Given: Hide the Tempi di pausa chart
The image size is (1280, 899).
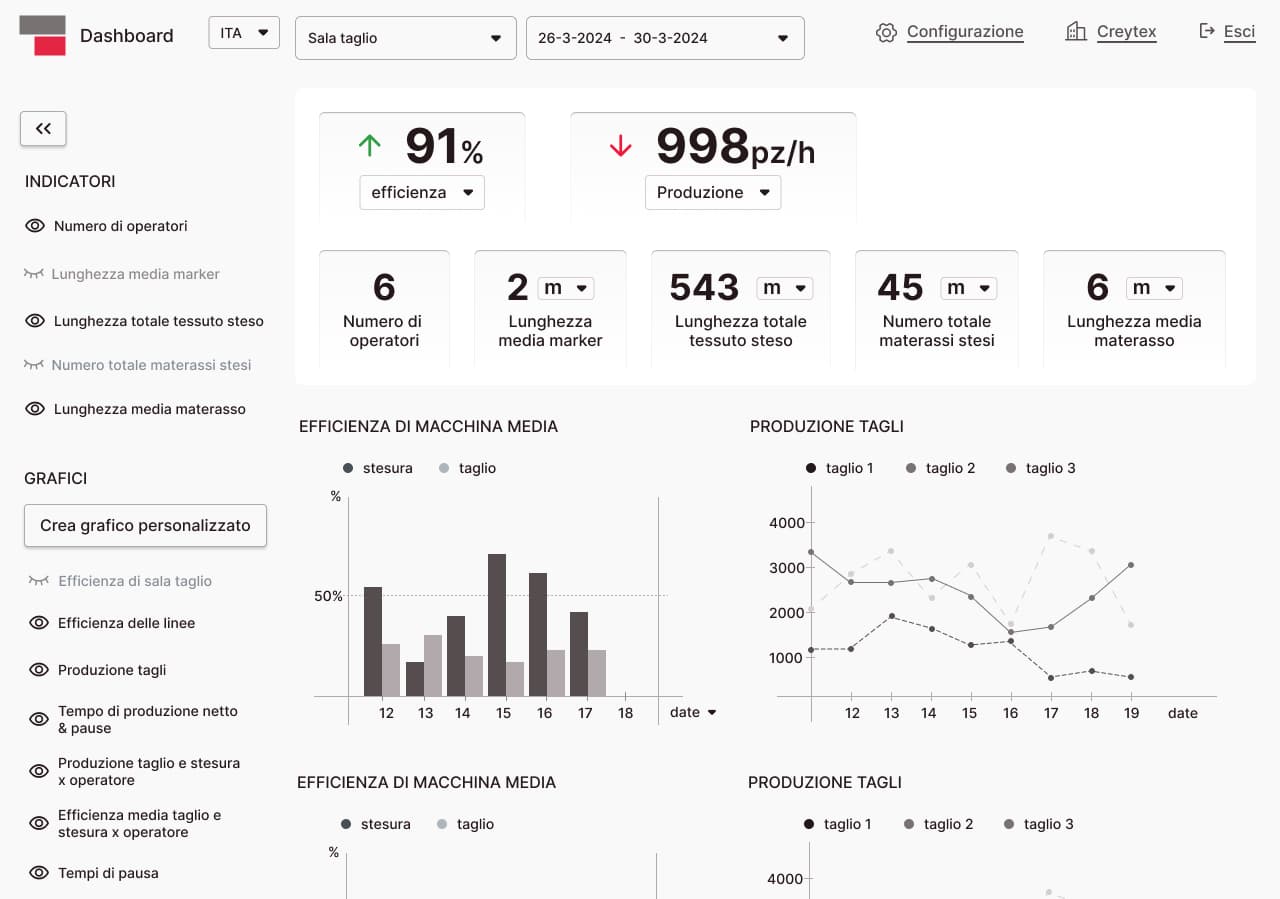Looking at the screenshot, I should 39,873.
